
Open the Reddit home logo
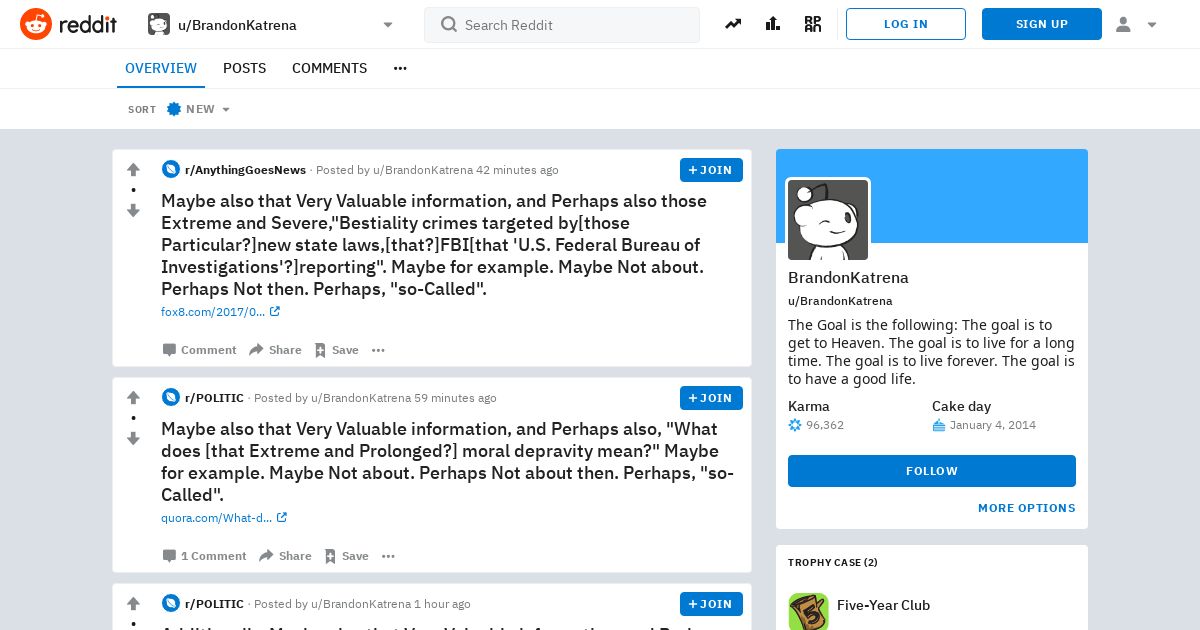68,24
